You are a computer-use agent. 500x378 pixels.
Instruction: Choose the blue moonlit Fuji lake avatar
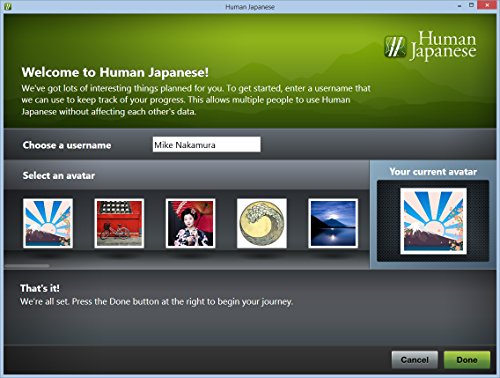pyautogui.click(x=333, y=223)
